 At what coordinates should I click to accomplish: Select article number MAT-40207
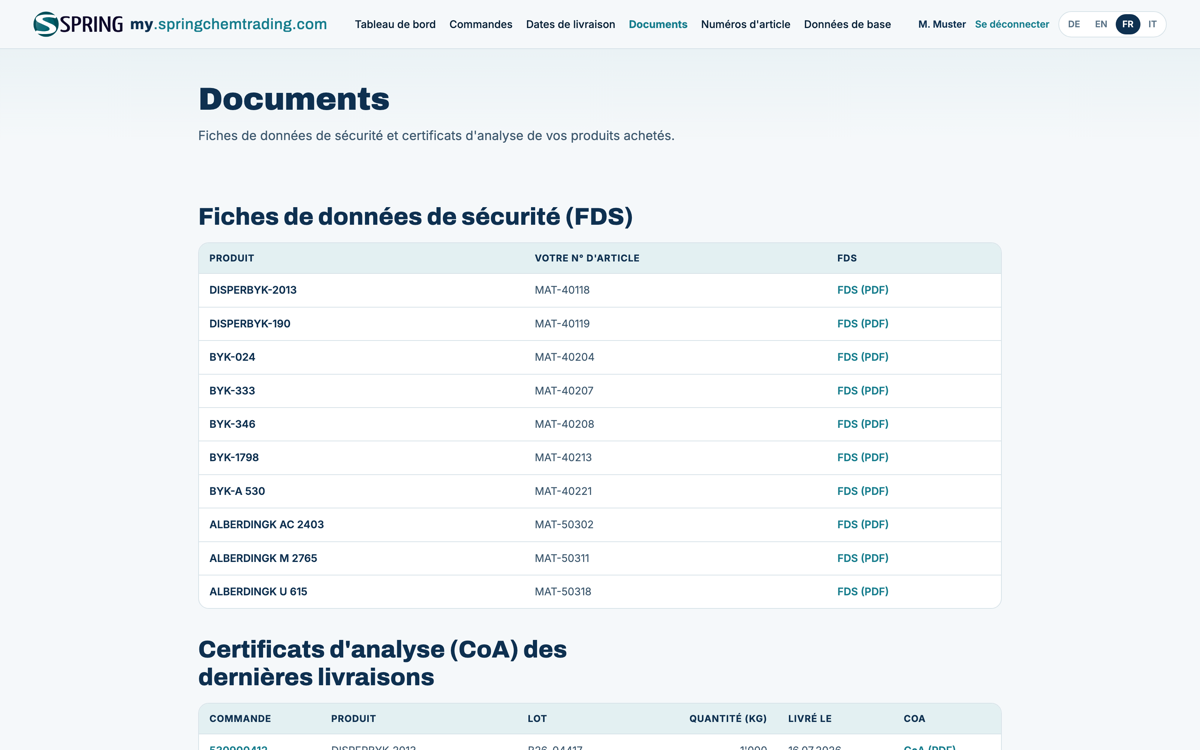[564, 391]
